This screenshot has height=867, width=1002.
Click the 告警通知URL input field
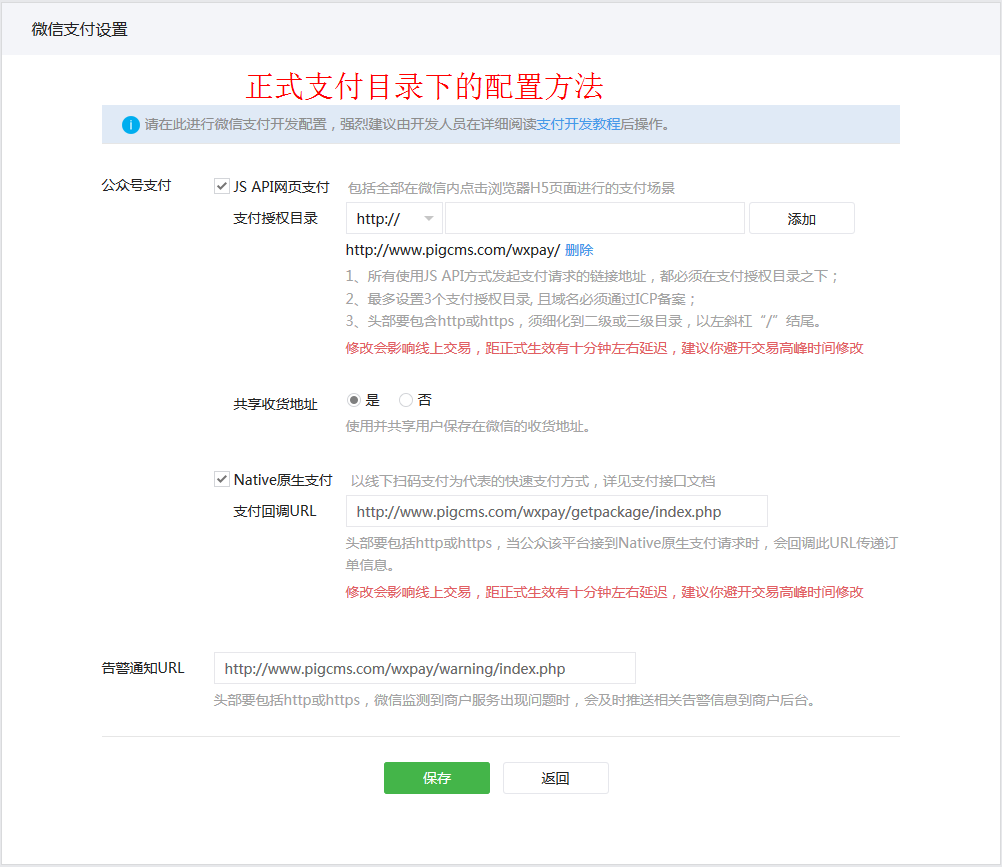tap(425, 668)
